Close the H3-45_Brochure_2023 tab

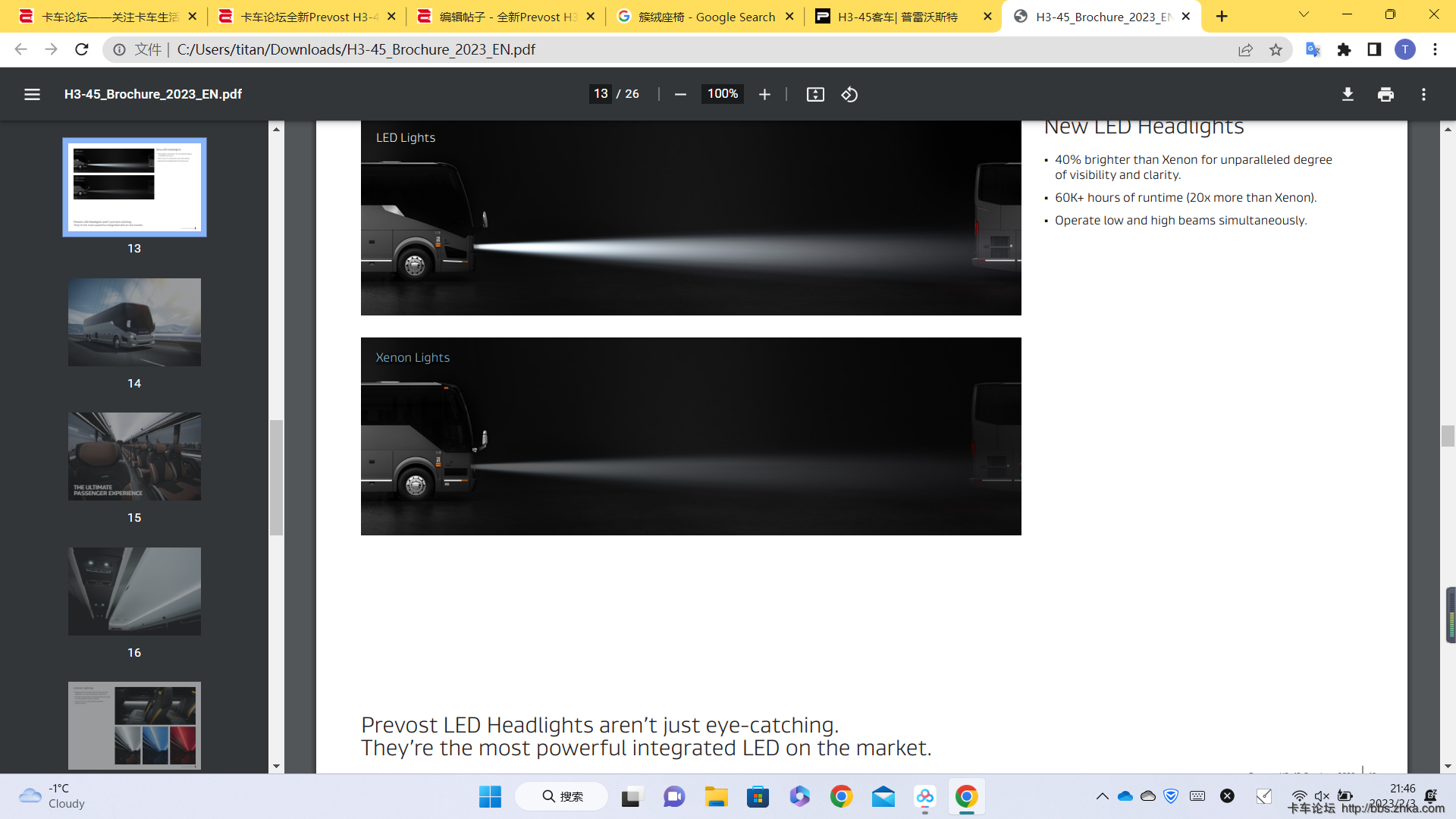(1186, 16)
